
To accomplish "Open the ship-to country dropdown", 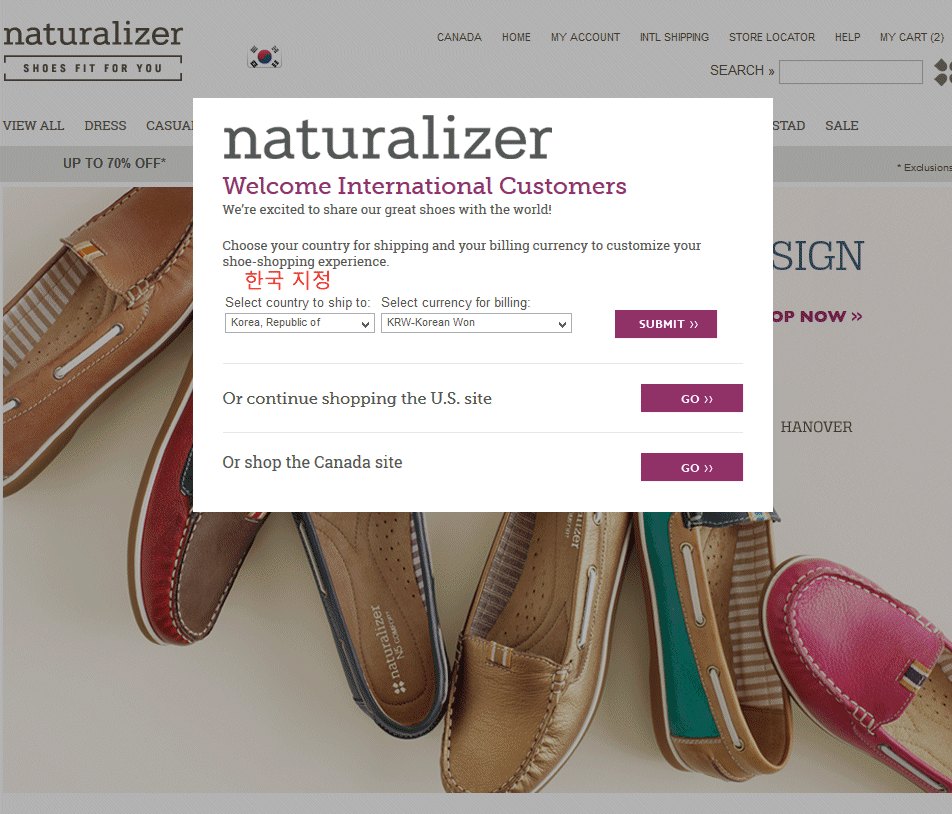I will tap(299, 323).
